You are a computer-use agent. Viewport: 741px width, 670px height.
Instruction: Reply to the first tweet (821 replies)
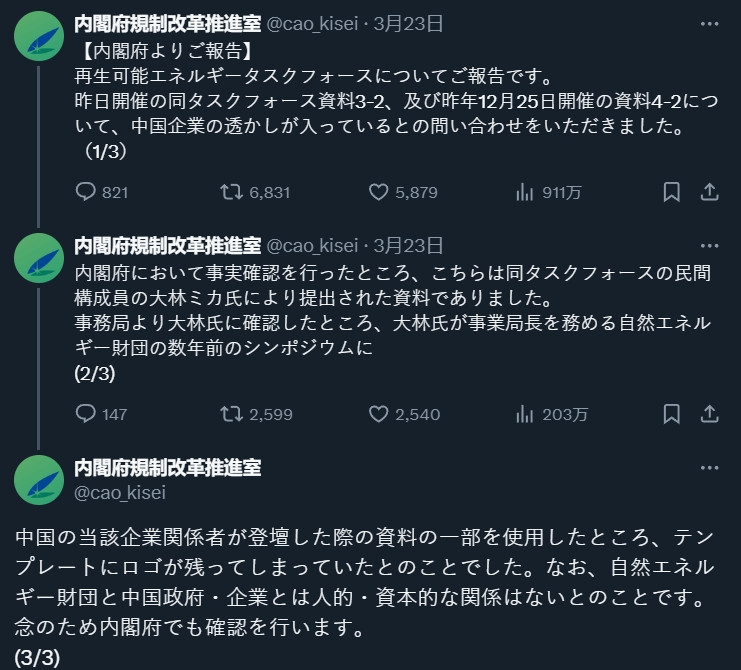tap(86, 192)
